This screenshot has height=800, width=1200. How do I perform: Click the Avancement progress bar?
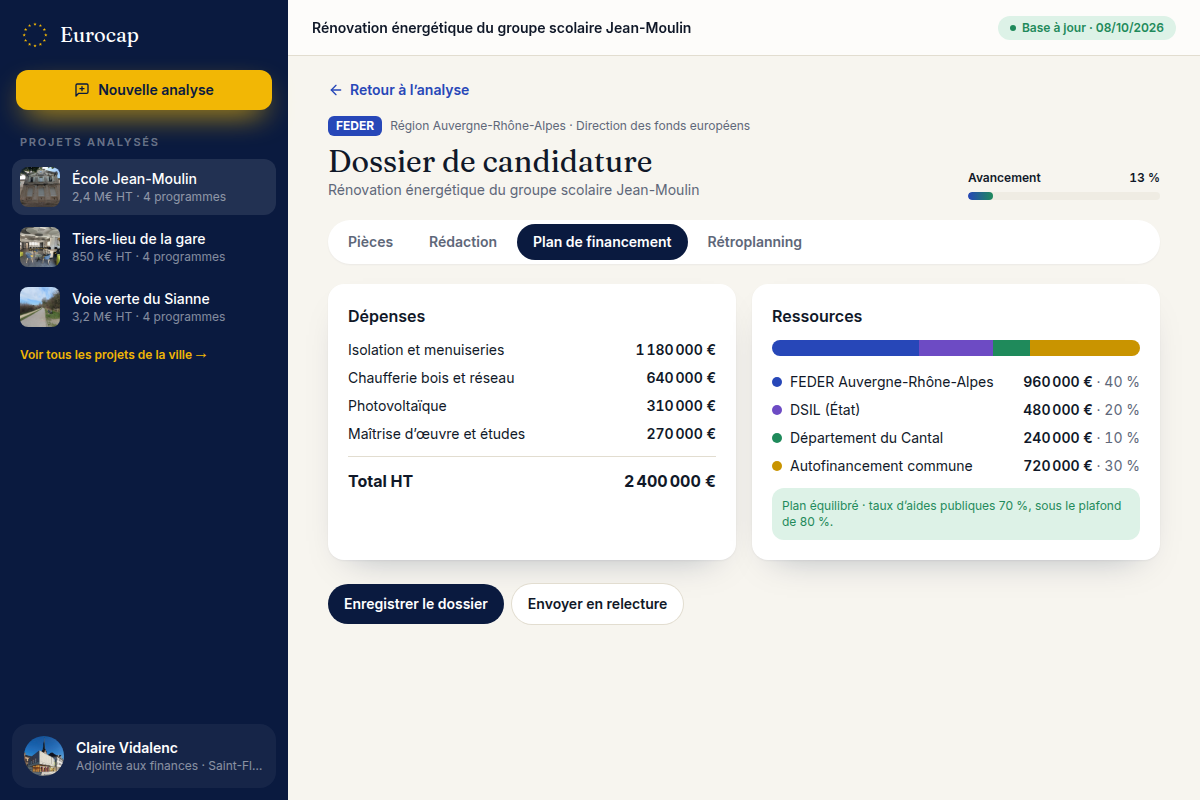click(x=1064, y=196)
